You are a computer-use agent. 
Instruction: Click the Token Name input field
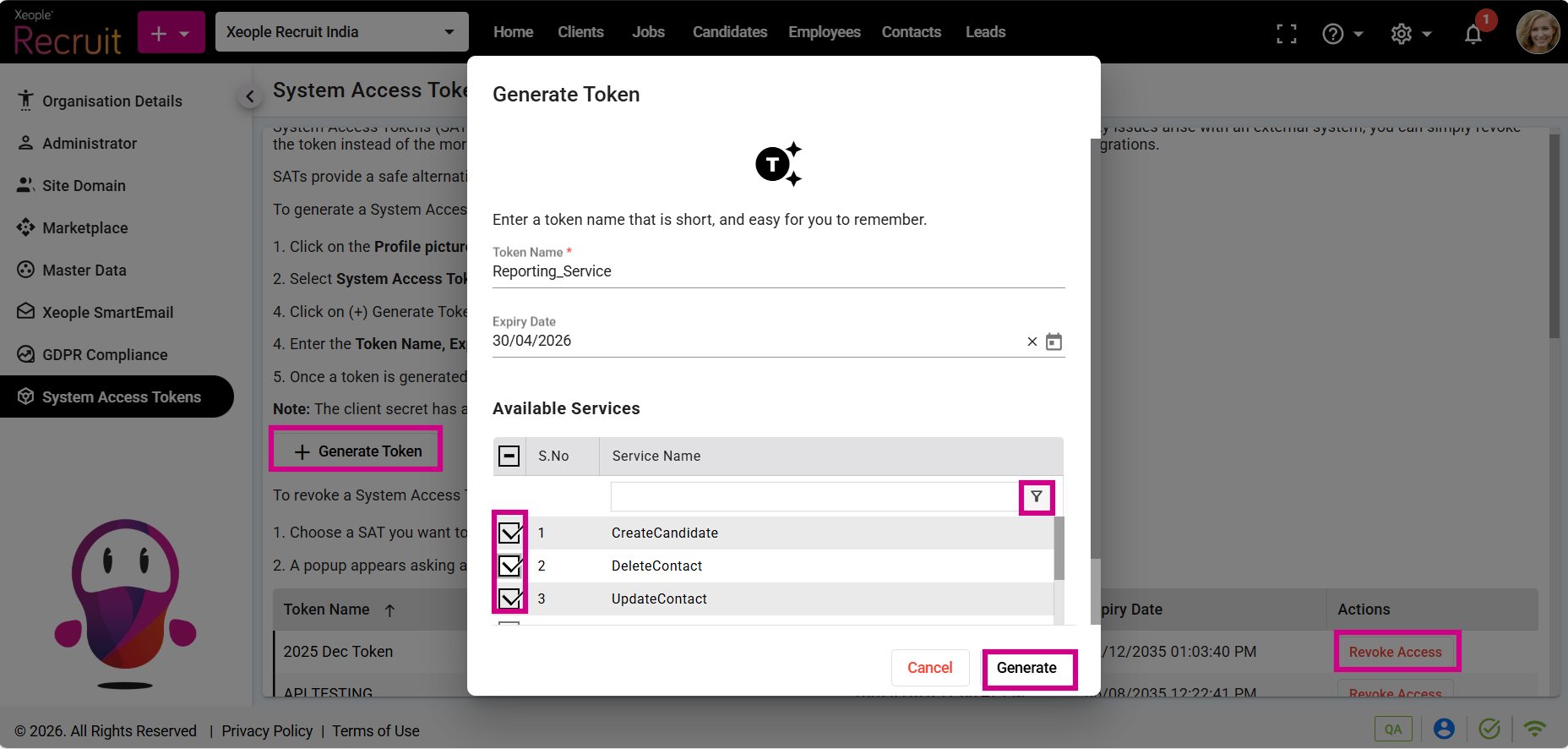(x=777, y=271)
